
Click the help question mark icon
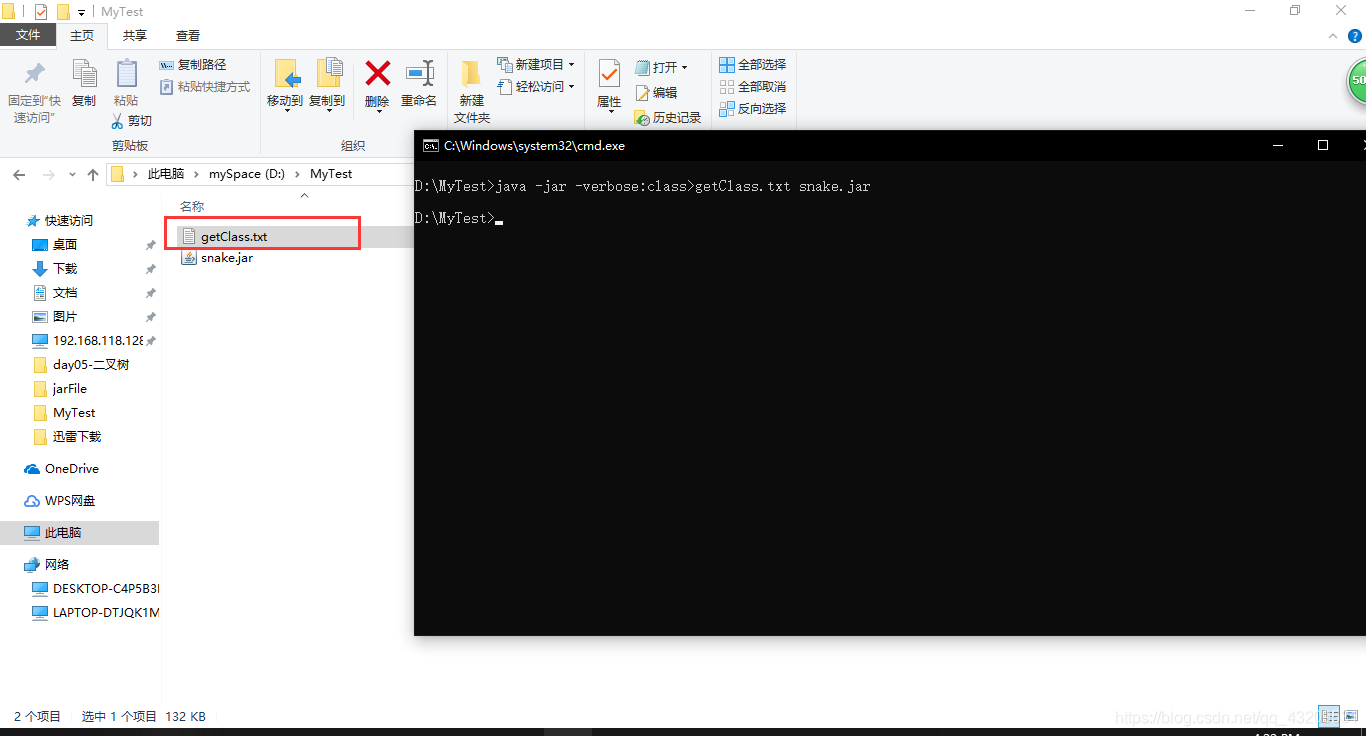[x=1353, y=36]
